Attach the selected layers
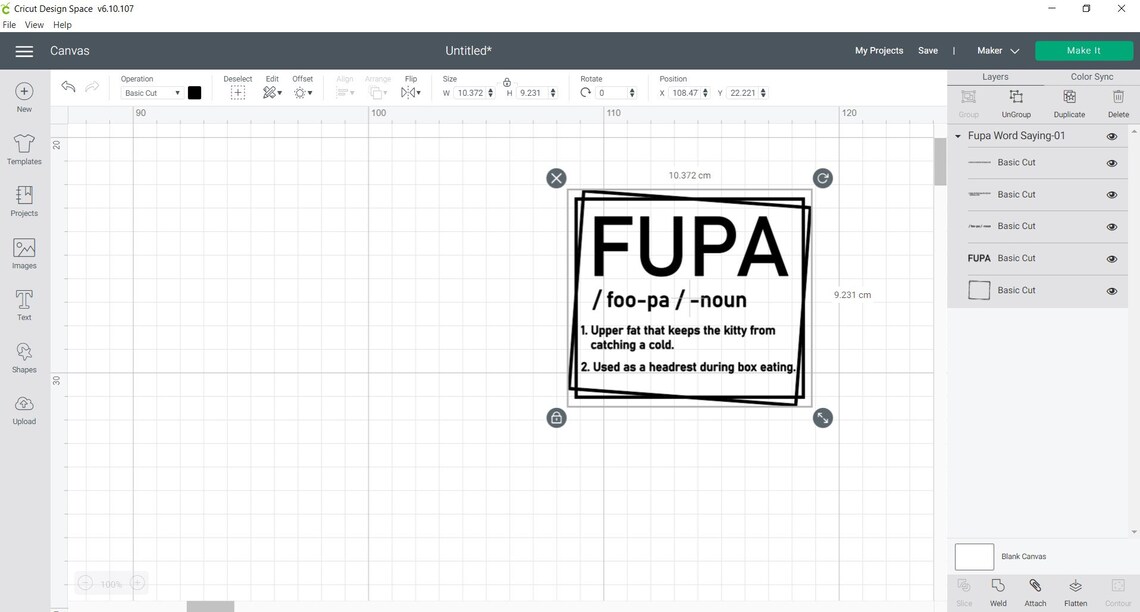Screen dimensions: 1140x612 coord(1035,590)
